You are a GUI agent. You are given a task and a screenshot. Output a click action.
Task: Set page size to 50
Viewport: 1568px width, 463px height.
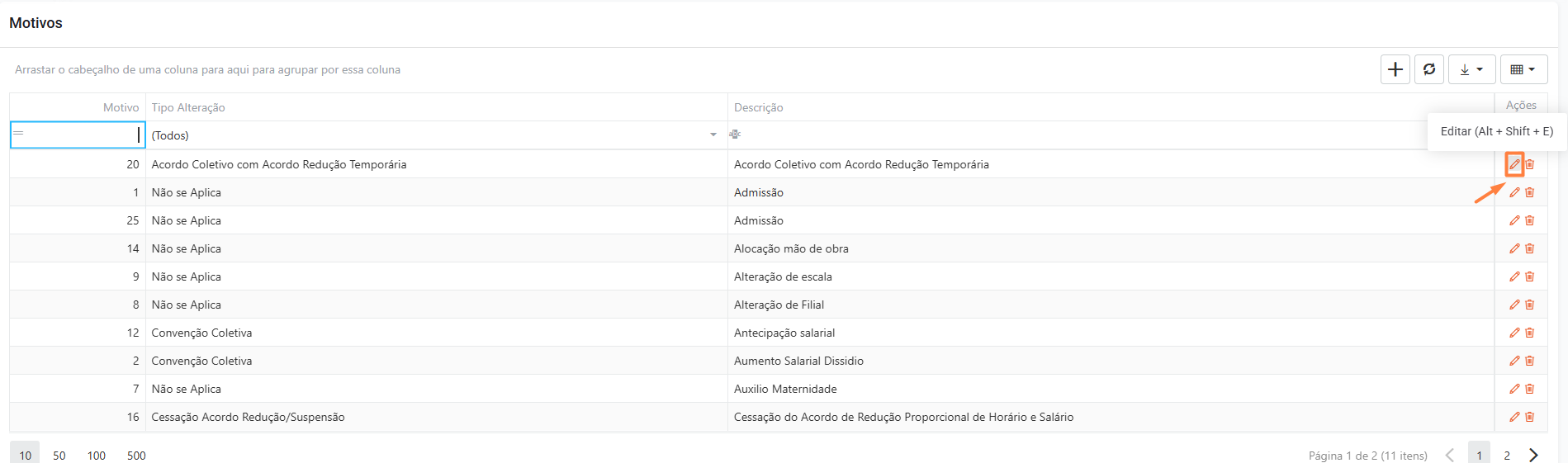pos(59,456)
